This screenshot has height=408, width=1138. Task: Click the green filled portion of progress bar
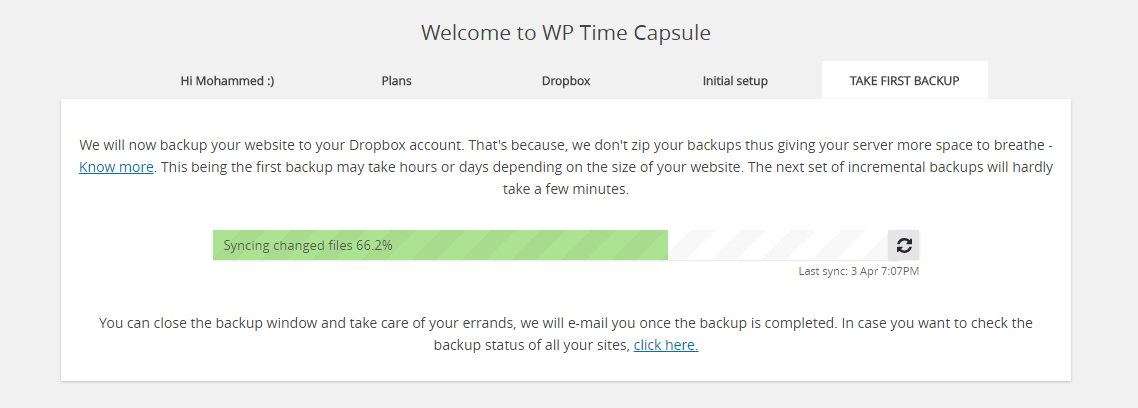click(440, 245)
